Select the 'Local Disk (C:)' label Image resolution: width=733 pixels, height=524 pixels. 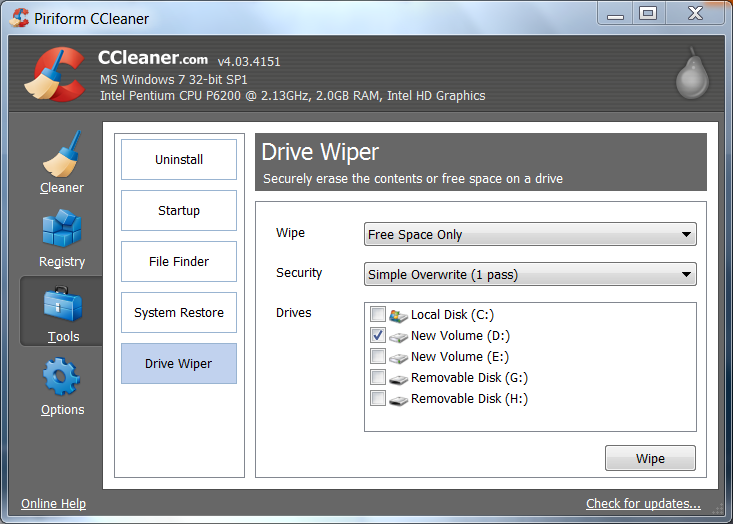tap(452, 315)
